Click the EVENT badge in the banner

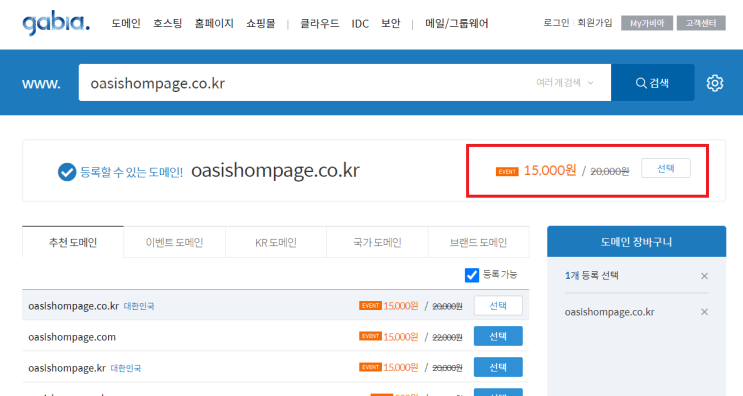pos(507,171)
